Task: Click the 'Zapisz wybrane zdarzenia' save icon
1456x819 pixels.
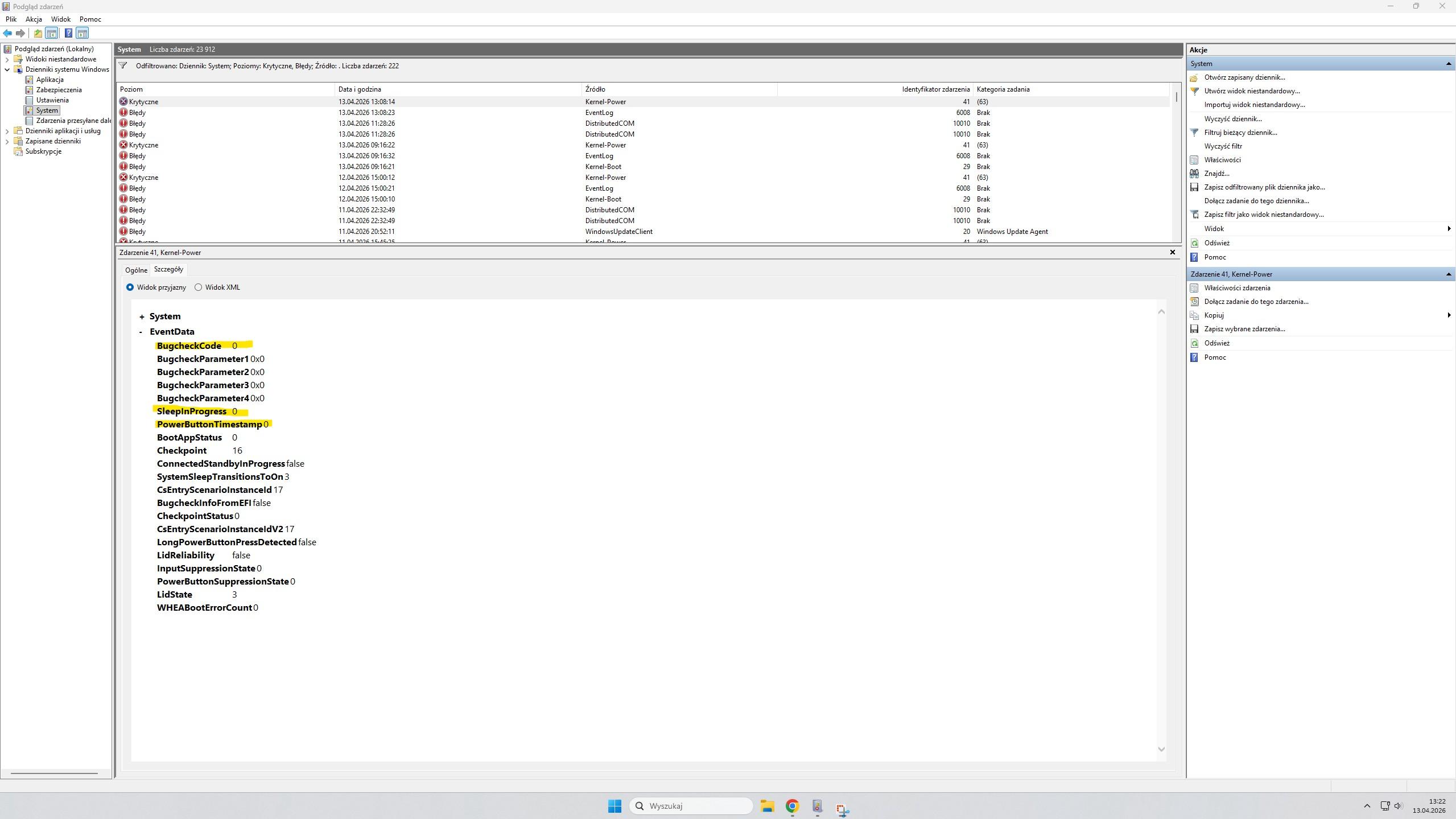Action: (1194, 329)
